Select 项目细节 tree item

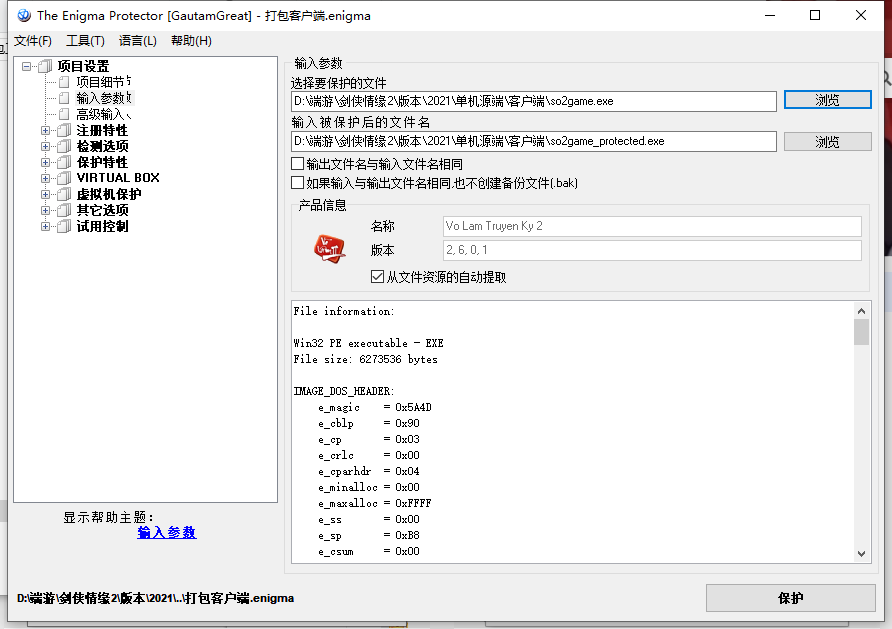[x=103, y=82]
